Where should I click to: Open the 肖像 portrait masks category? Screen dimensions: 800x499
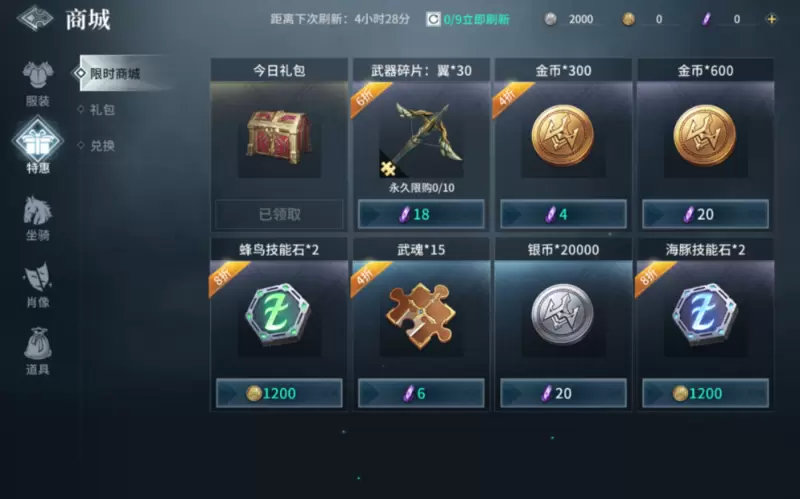38,285
